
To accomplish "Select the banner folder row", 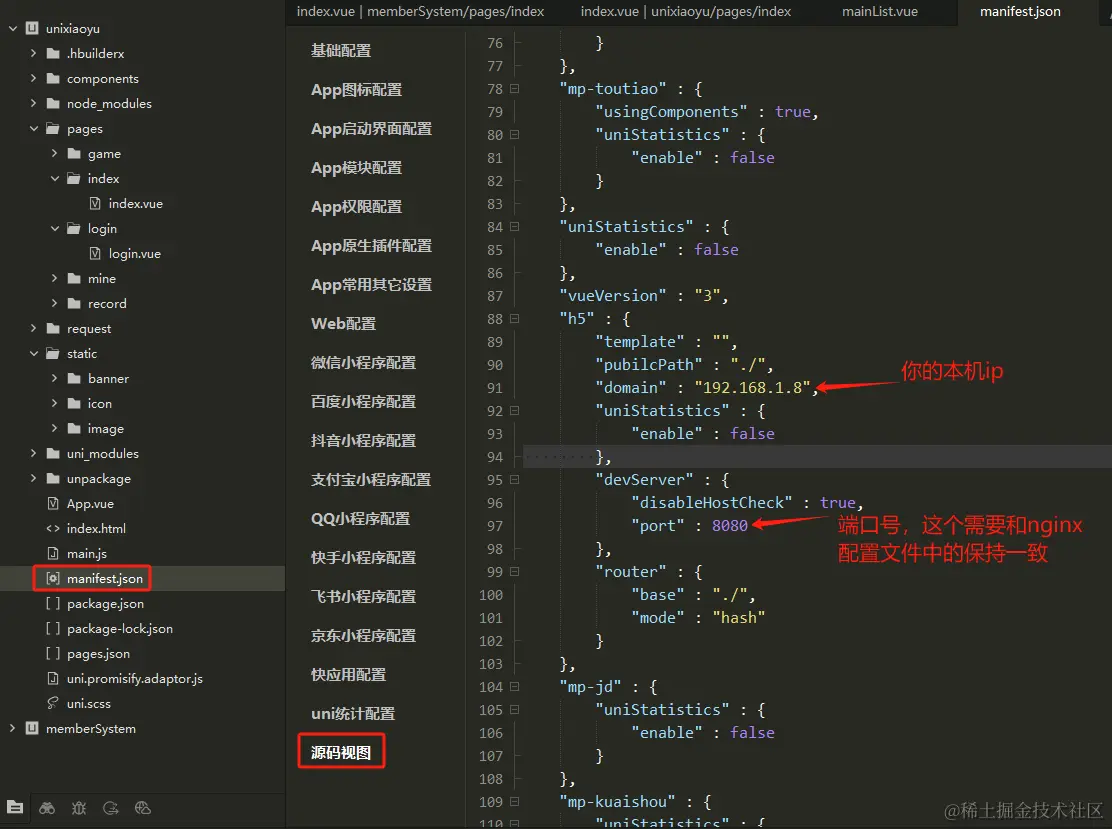I will (x=143, y=379).
